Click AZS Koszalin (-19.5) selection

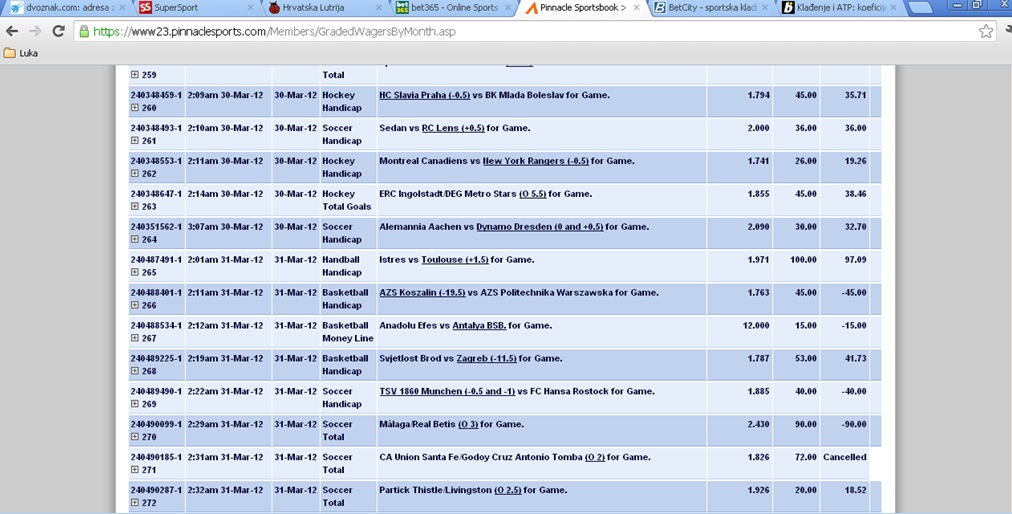(x=423, y=293)
